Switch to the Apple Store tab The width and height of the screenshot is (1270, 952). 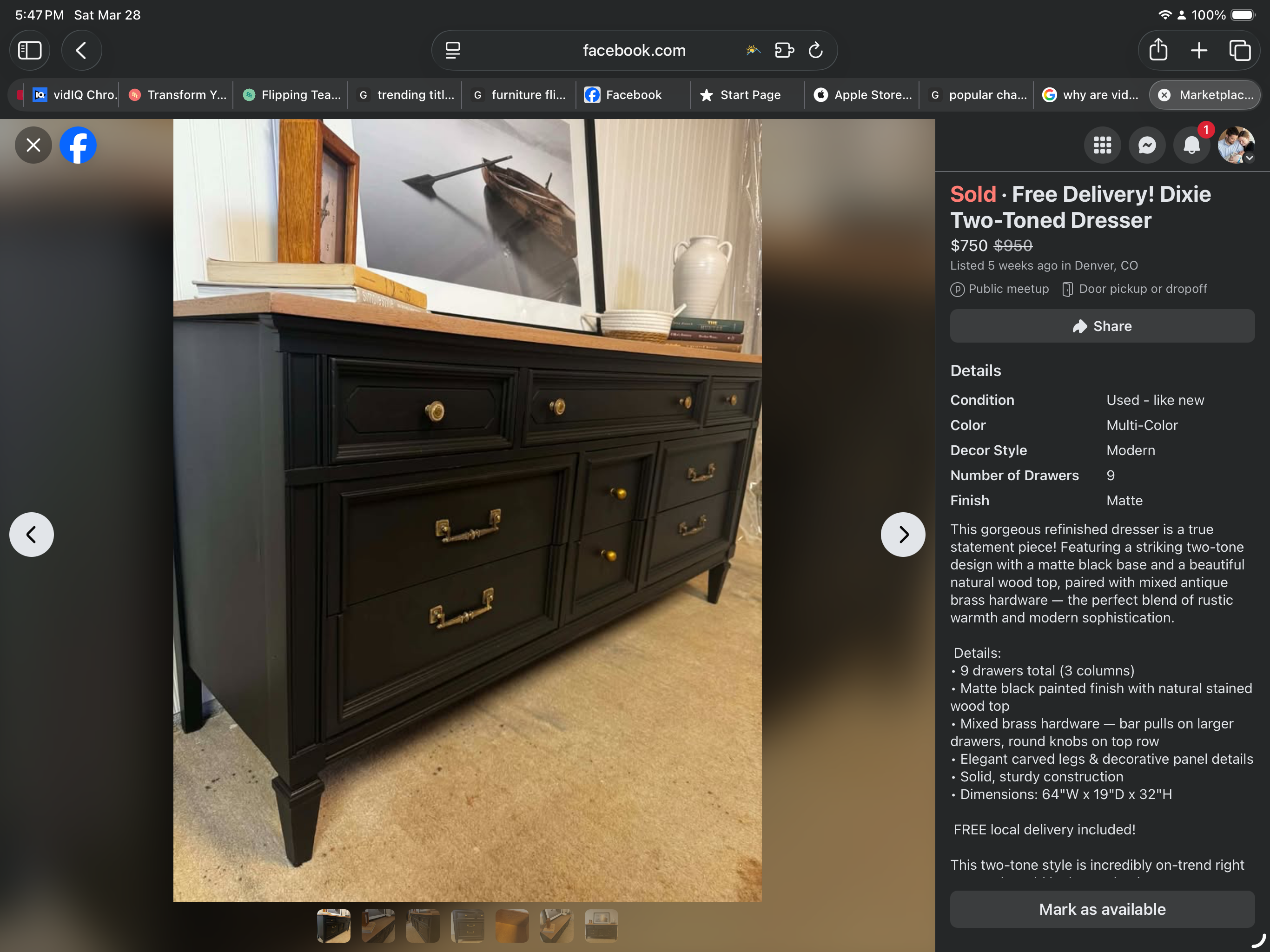click(864, 95)
